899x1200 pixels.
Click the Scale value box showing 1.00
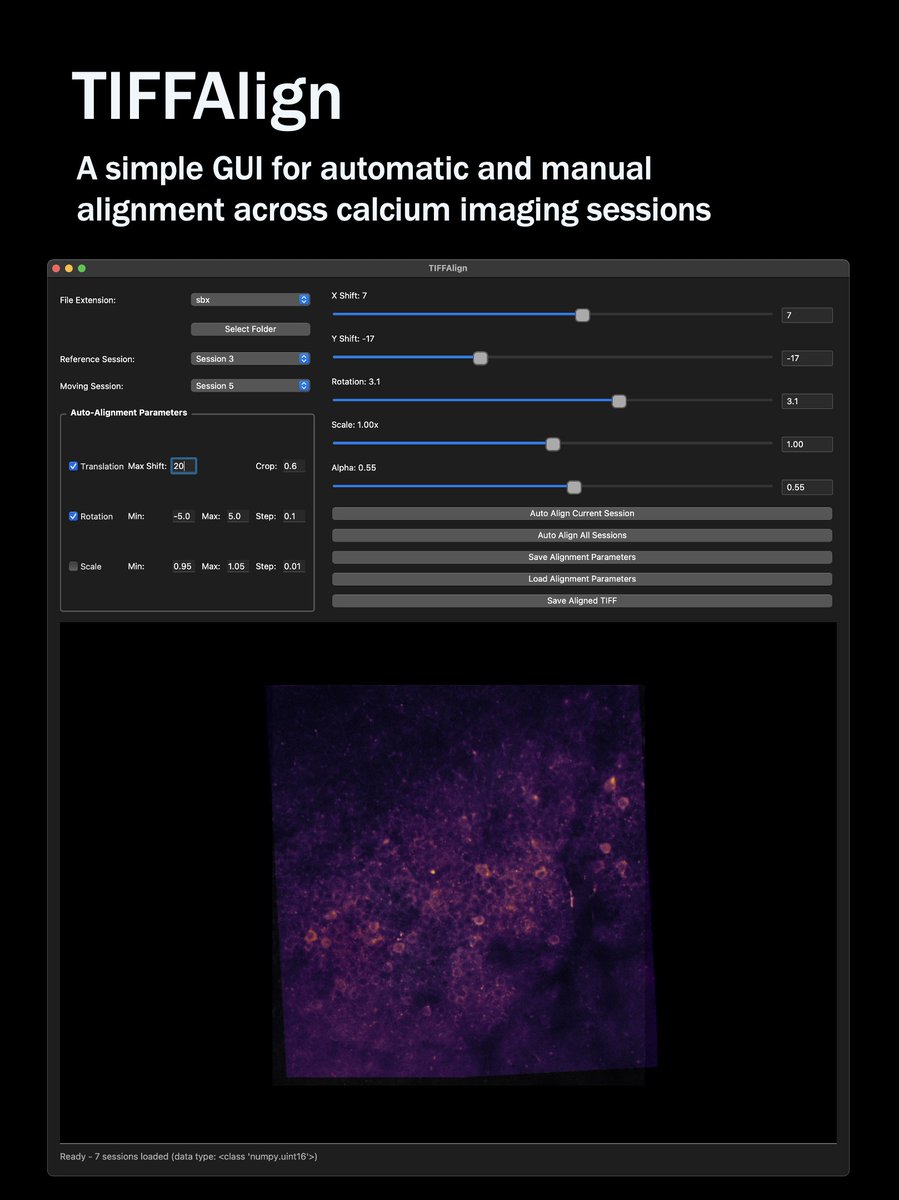coord(807,444)
